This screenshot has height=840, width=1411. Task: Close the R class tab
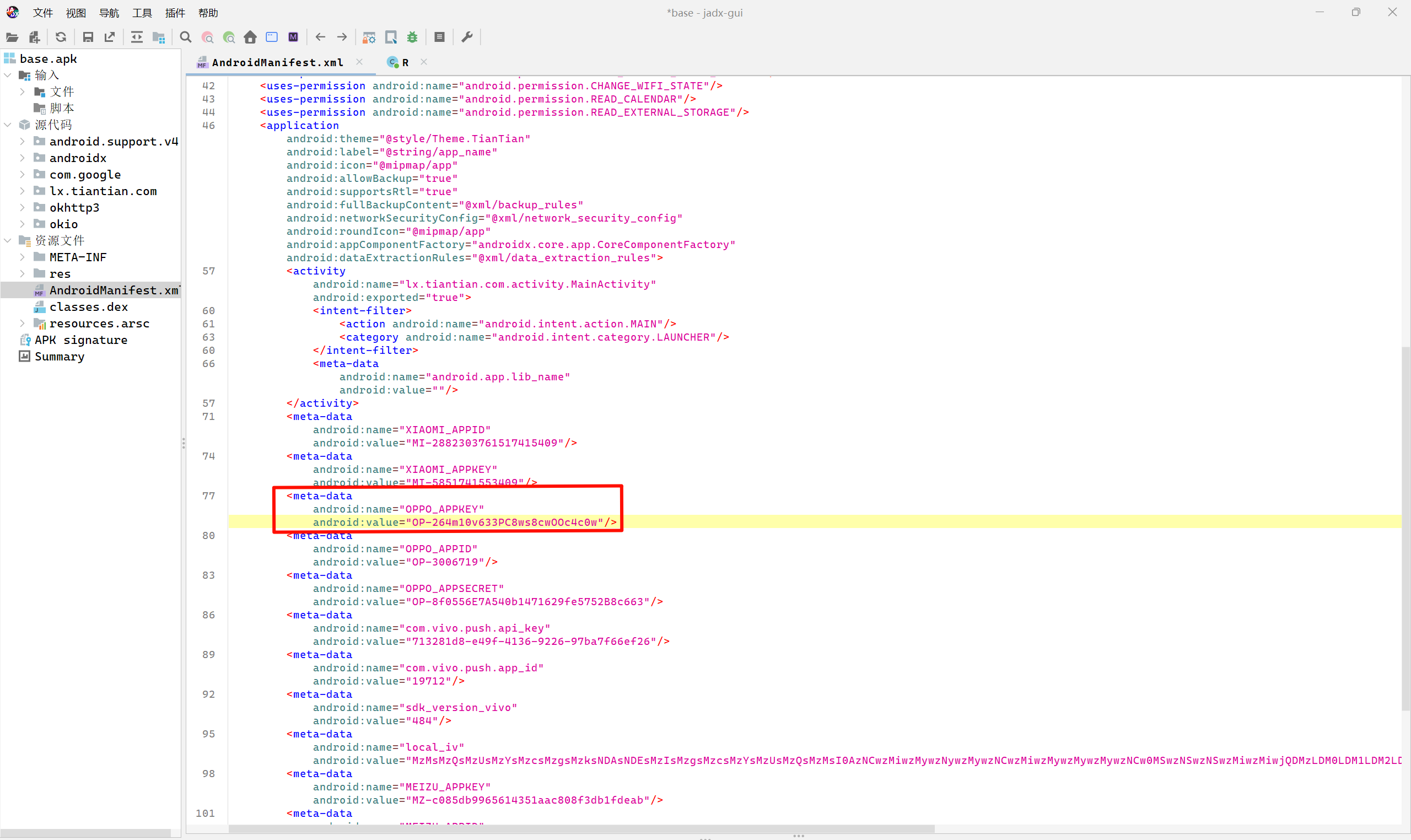424,62
